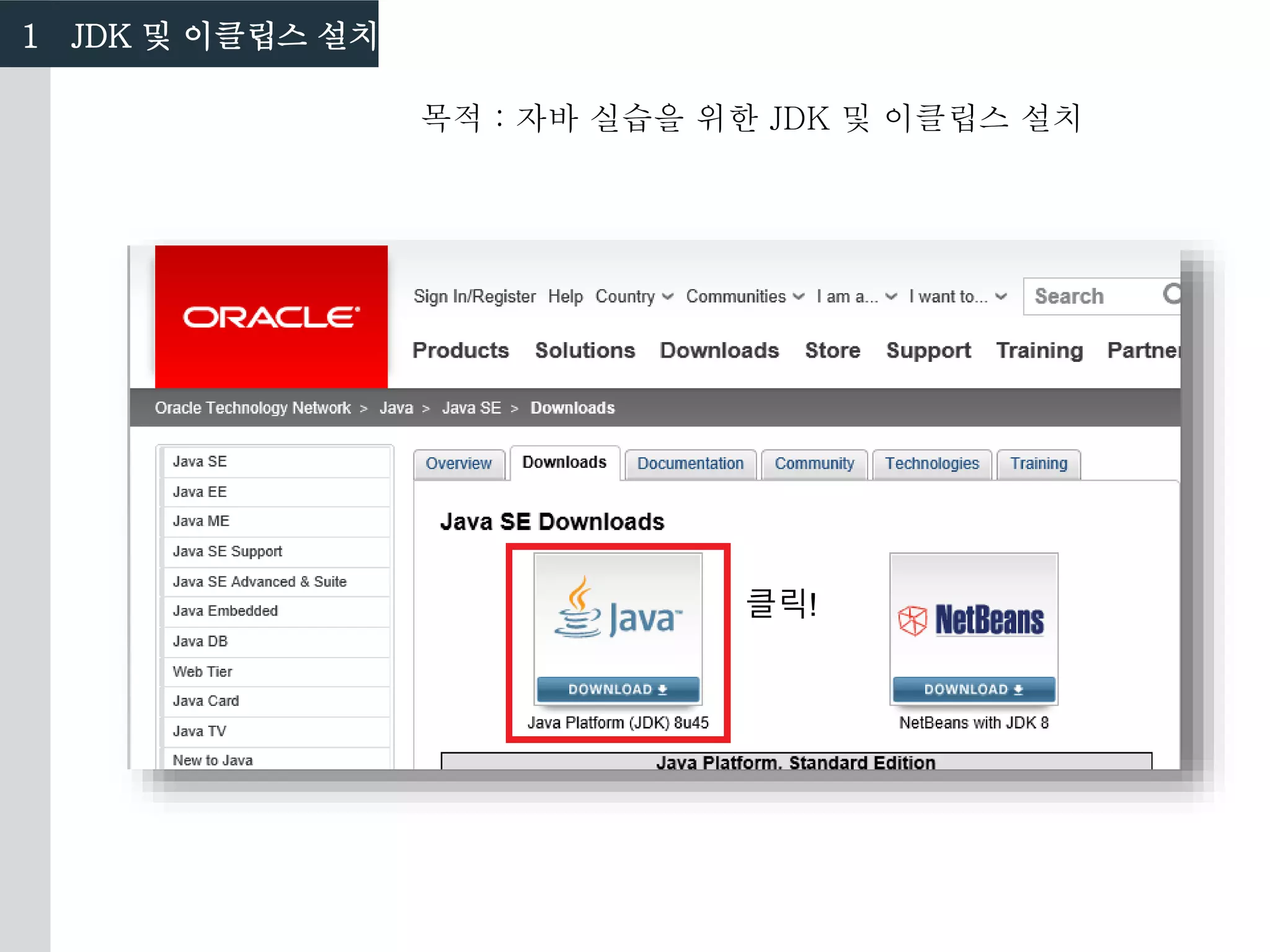Open the Downloads main menu
Screen dimensions: 1270x952
[719, 350]
